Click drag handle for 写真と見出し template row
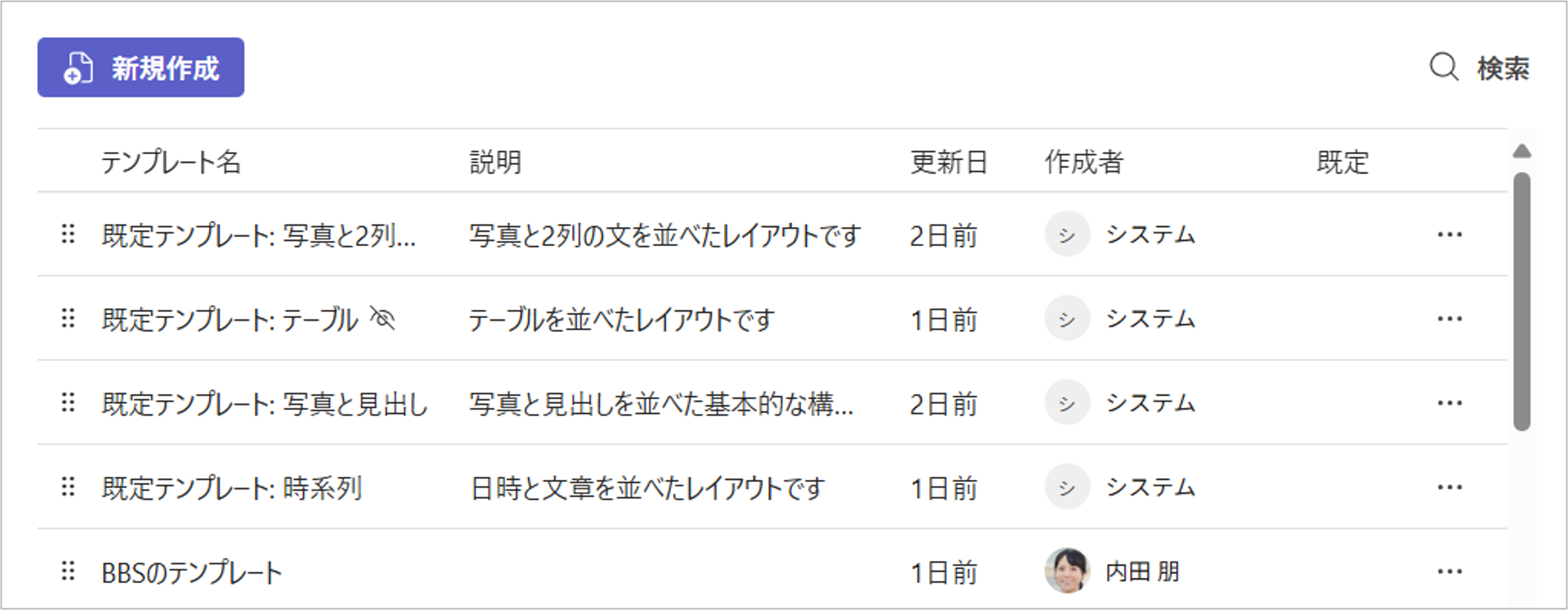Viewport: 1568px width, 610px height. click(x=68, y=402)
